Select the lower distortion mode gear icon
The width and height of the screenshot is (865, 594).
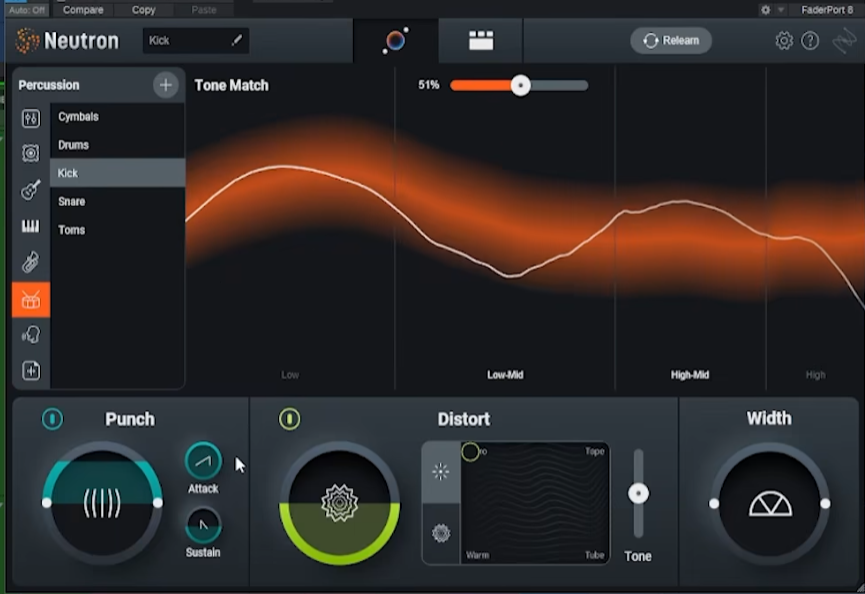click(x=441, y=533)
